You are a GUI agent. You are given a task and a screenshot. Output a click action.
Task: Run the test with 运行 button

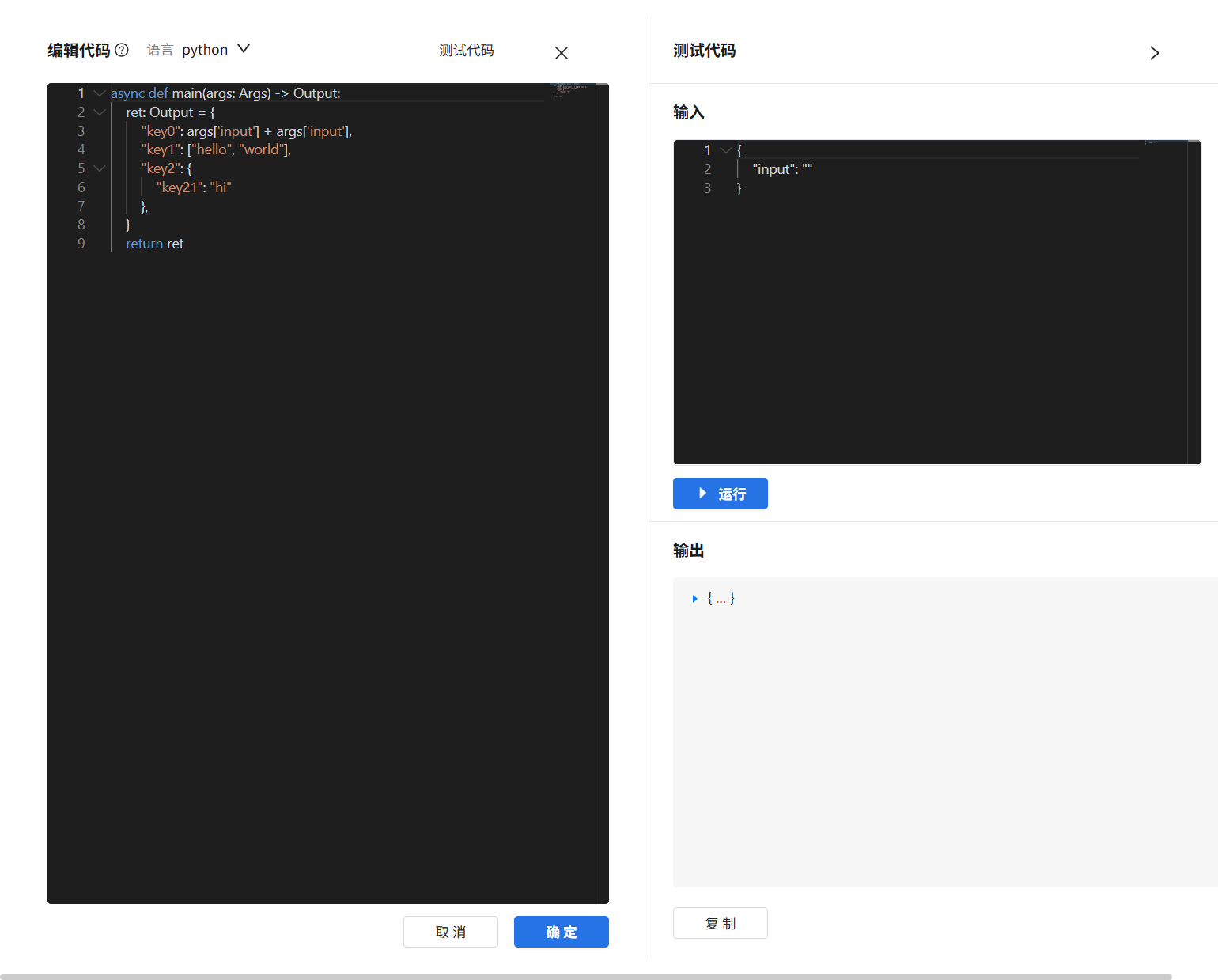click(721, 494)
